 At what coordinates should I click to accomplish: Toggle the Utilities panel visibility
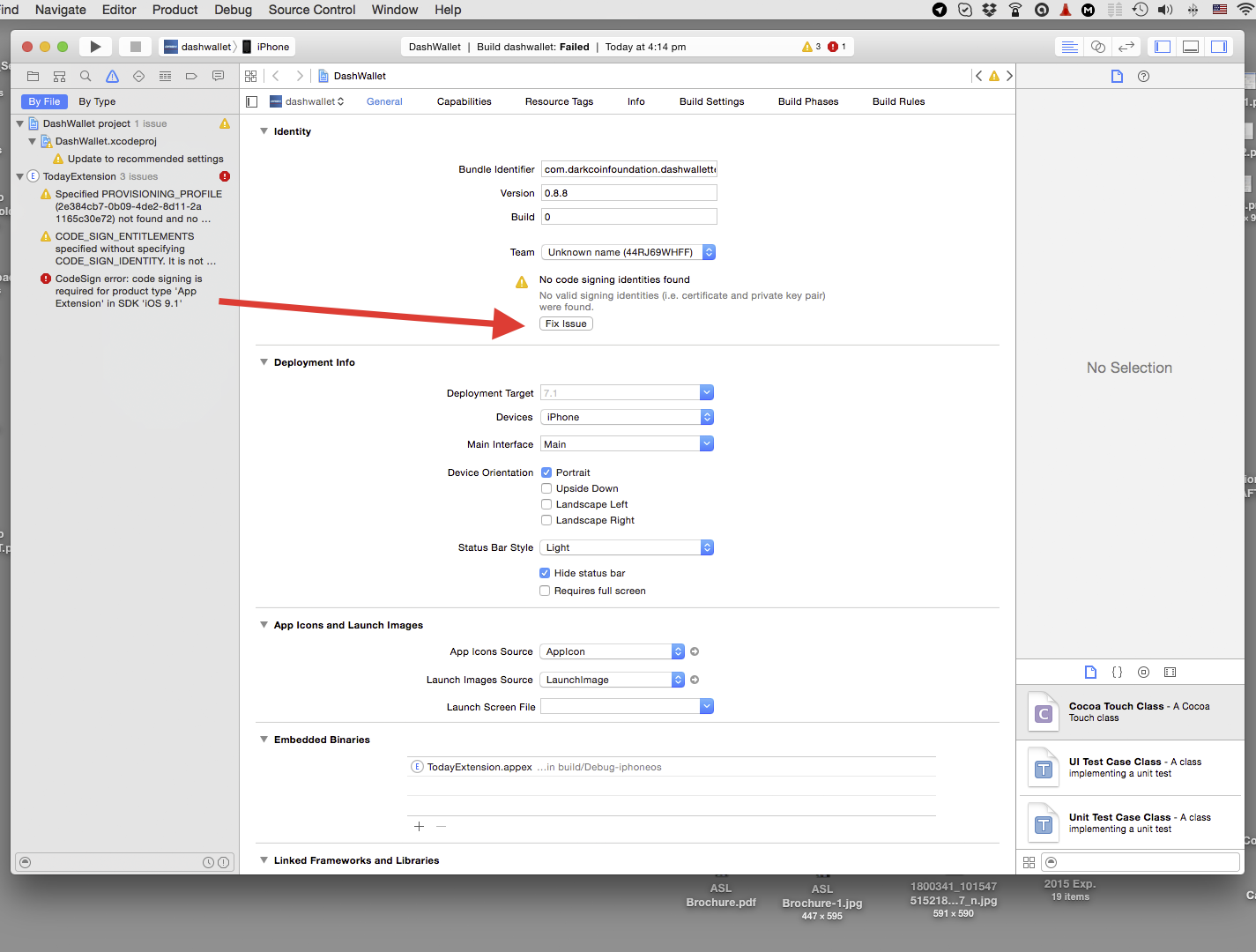(1219, 47)
